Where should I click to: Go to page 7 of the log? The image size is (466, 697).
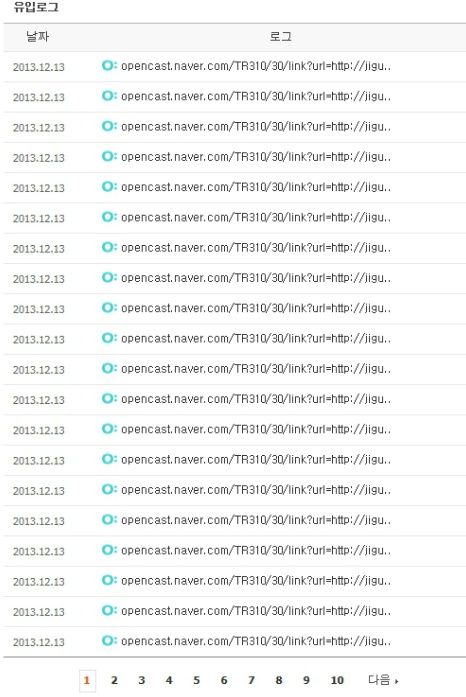251,680
